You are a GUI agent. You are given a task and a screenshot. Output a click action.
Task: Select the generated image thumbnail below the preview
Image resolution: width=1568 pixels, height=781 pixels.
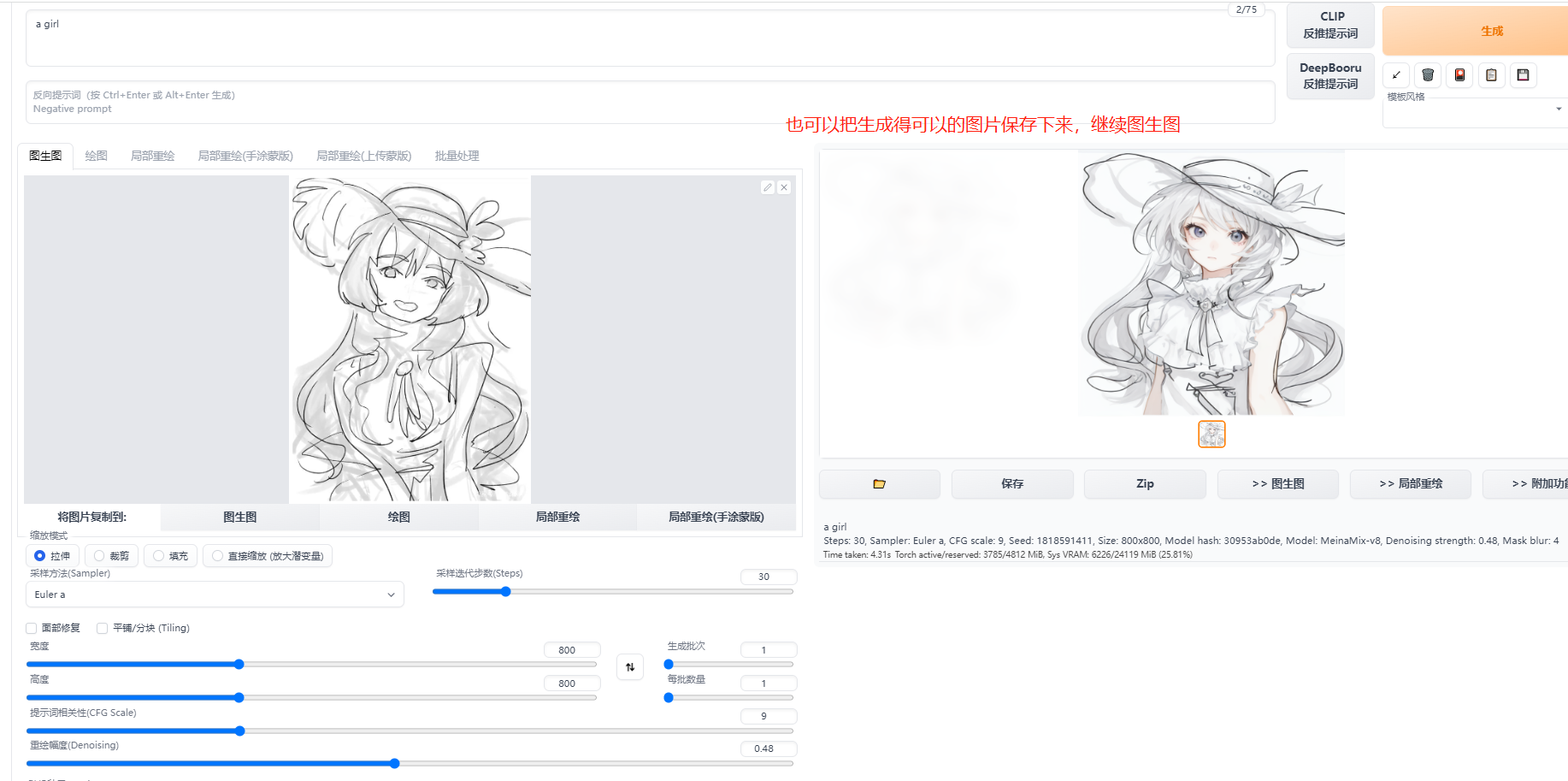click(x=1211, y=434)
